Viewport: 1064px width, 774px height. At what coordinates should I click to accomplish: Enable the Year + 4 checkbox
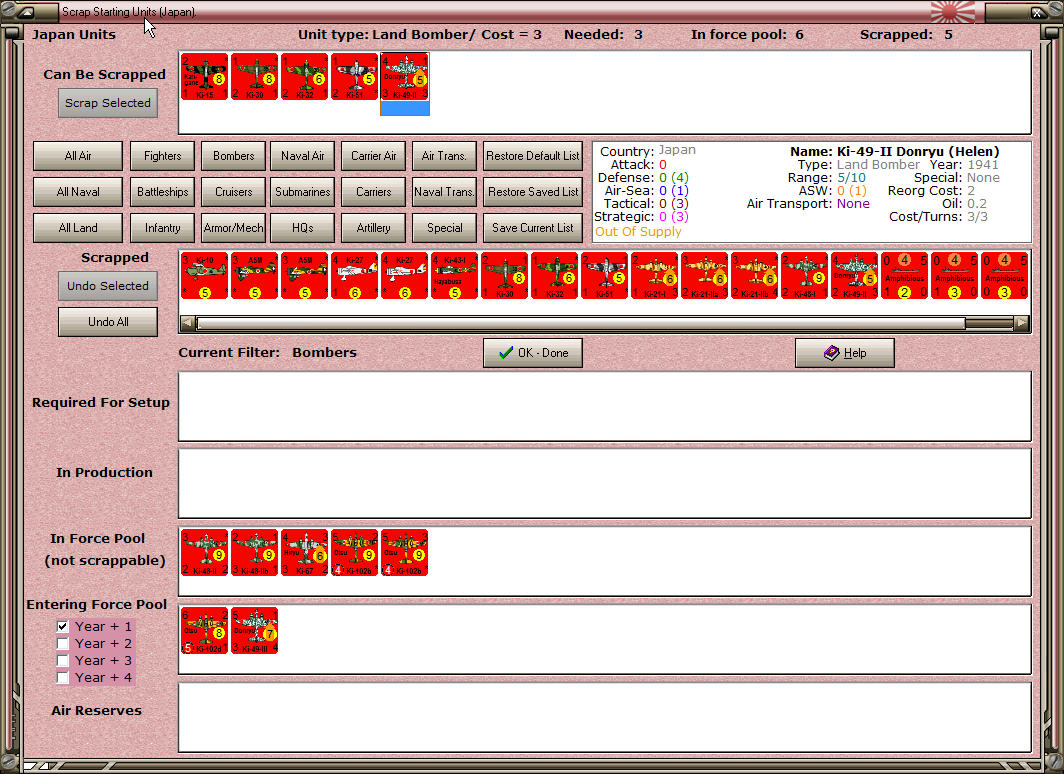(x=62, y=677)
